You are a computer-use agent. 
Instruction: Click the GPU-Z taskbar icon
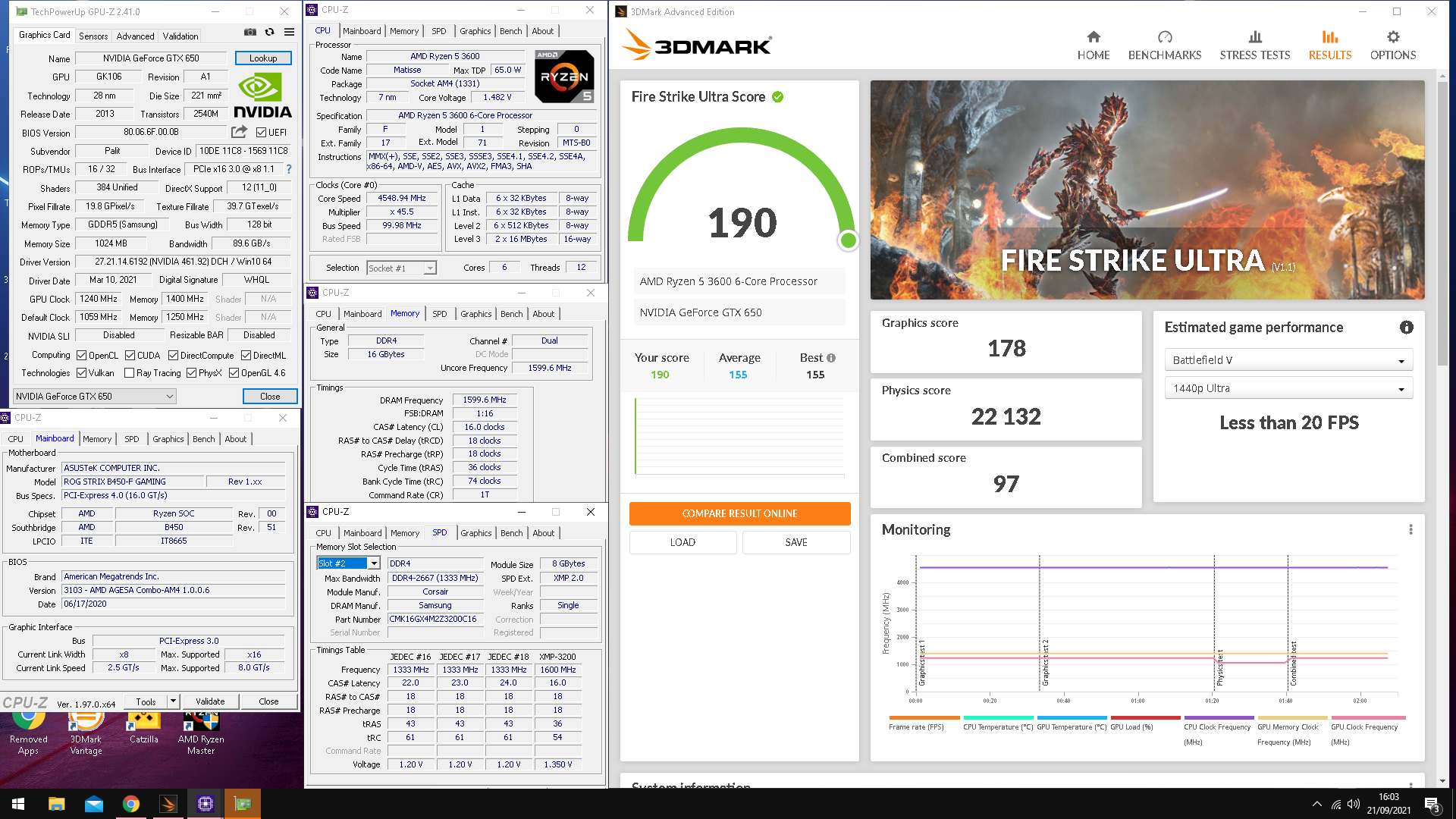point(243,804)
